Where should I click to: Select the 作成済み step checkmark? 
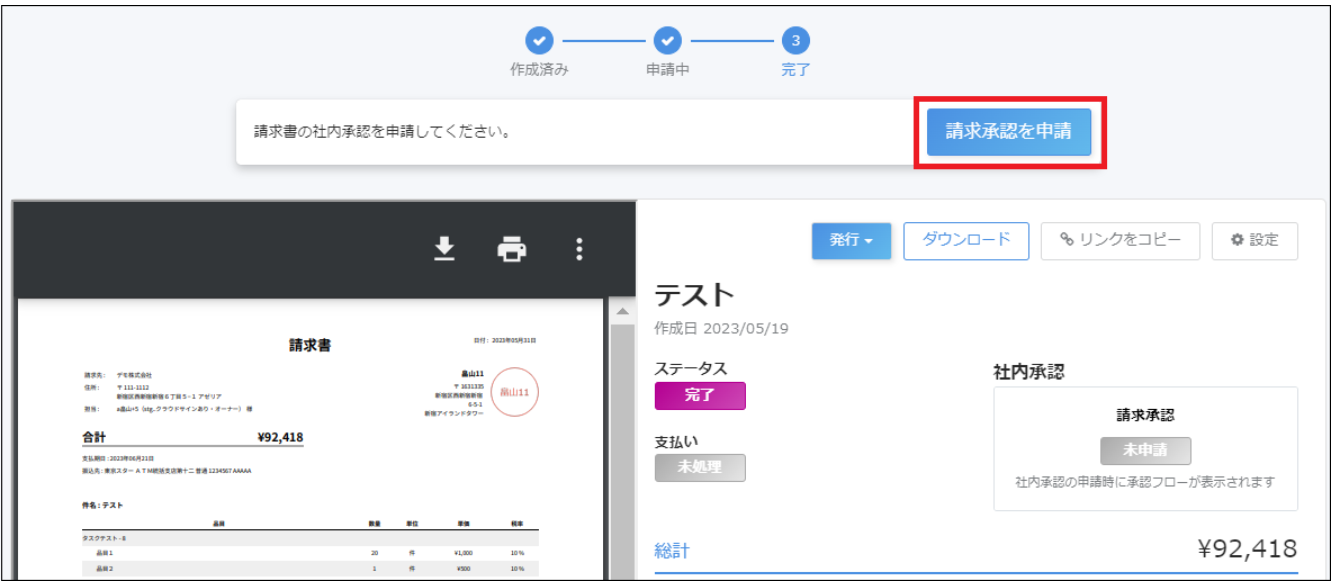[x=539, y=41]
